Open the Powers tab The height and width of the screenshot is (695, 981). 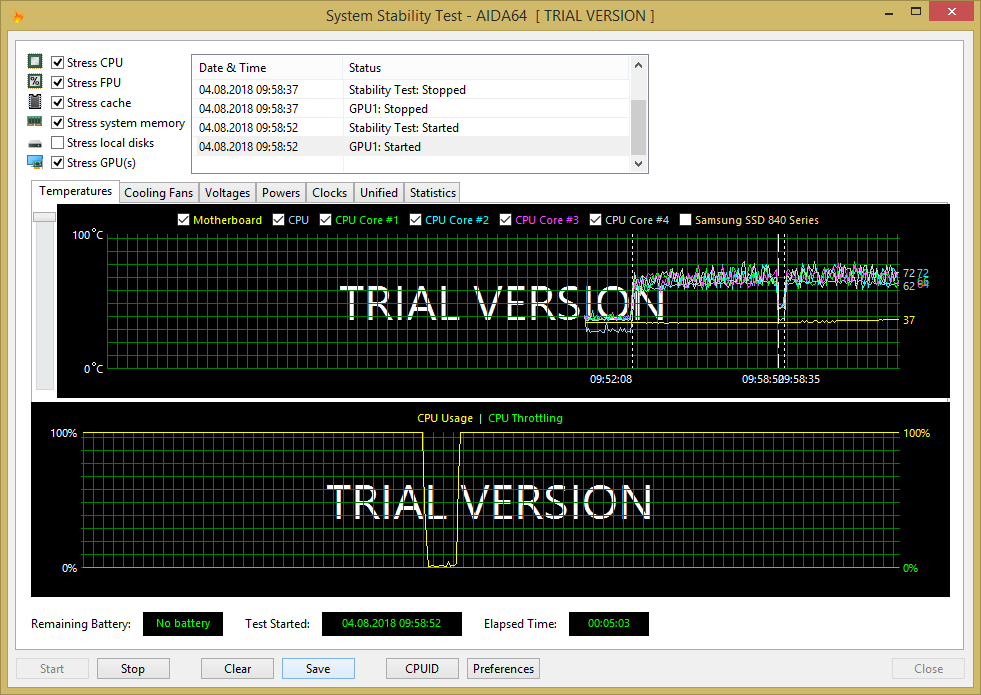coord(281,193)
